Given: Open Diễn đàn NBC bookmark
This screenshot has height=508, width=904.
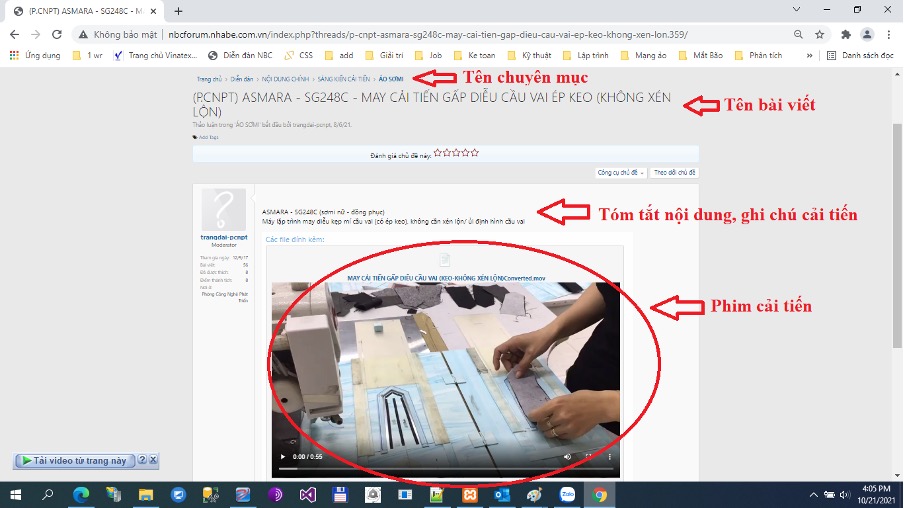Looking at the screenshot, I should coord(240,55).
